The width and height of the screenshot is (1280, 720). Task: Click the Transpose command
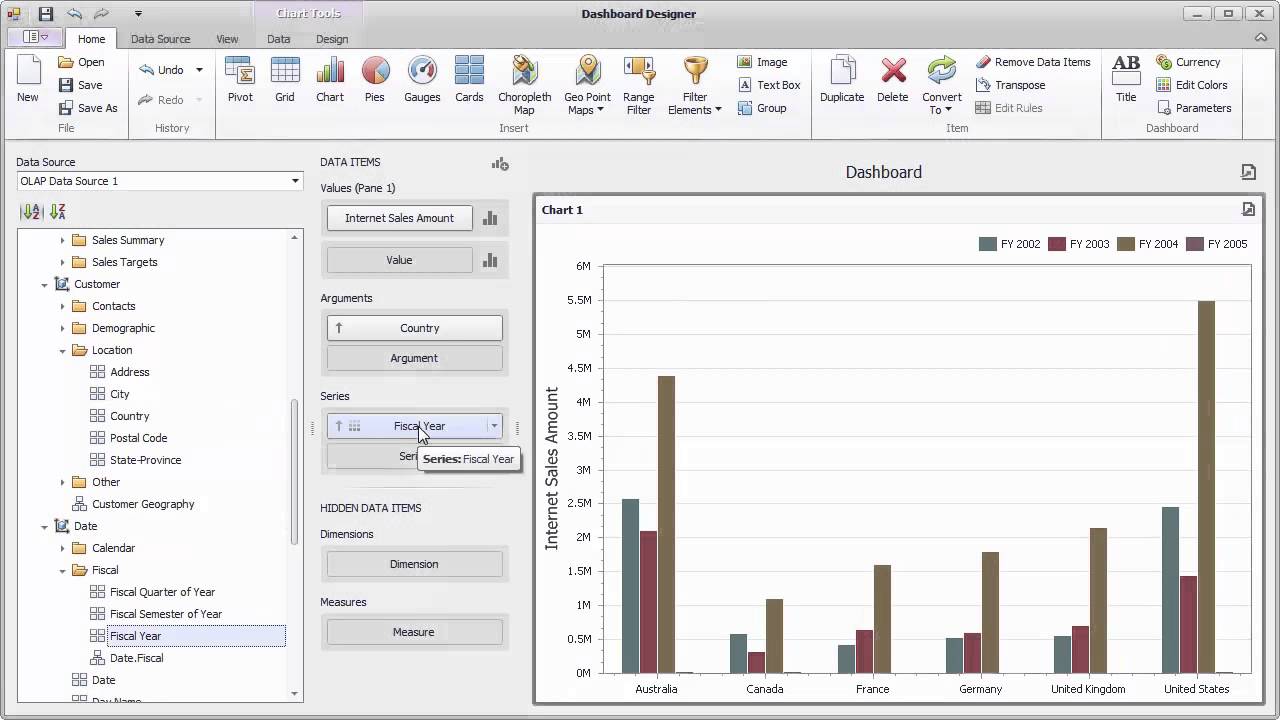pos(1010,85)
